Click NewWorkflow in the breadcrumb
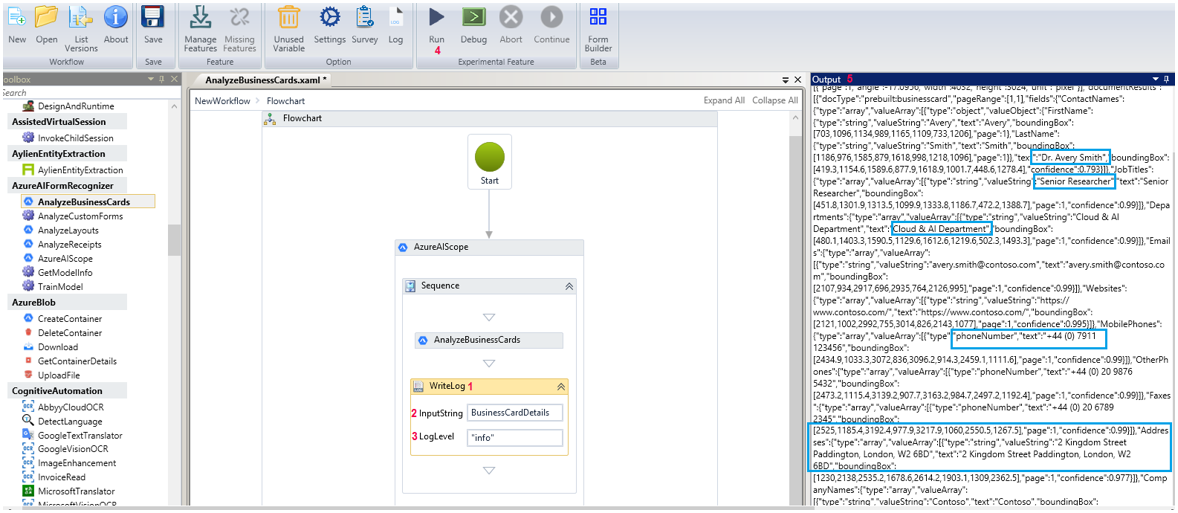 point(222,101)
